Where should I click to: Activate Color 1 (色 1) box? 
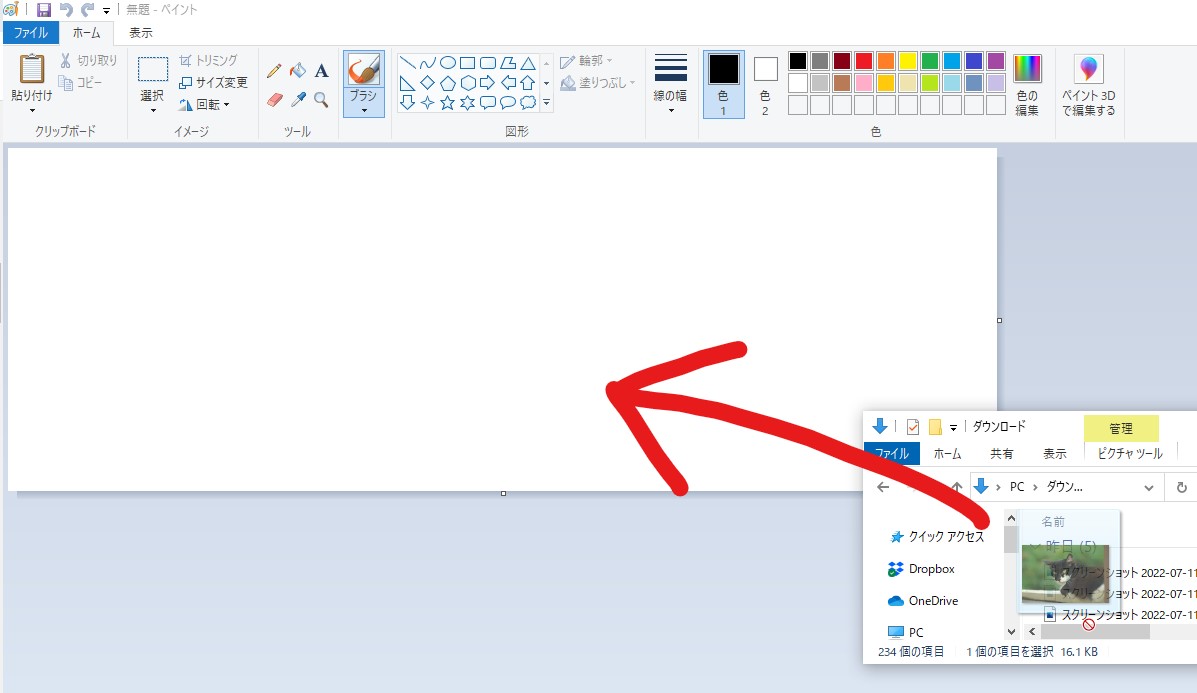pyautogui.click(x=723, y=85)
